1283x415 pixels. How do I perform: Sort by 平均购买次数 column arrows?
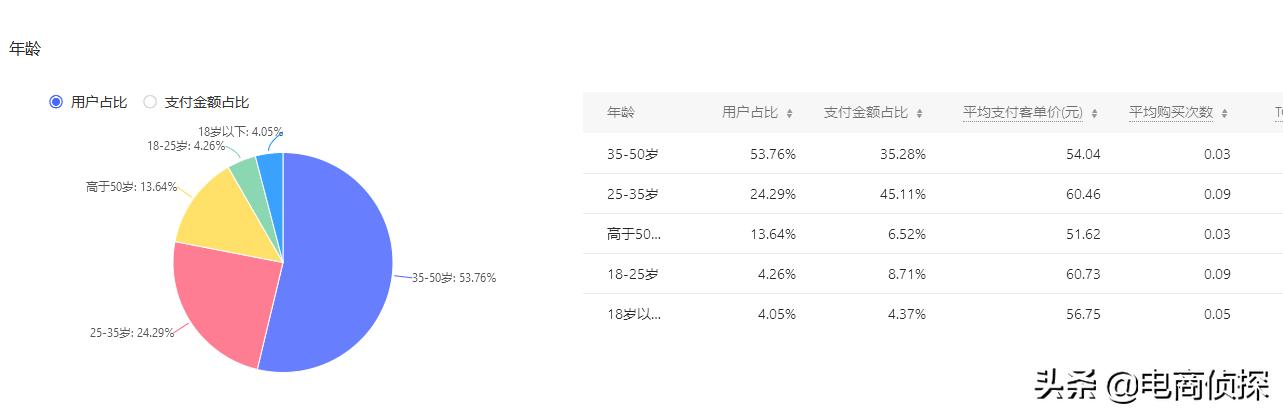1224,113
